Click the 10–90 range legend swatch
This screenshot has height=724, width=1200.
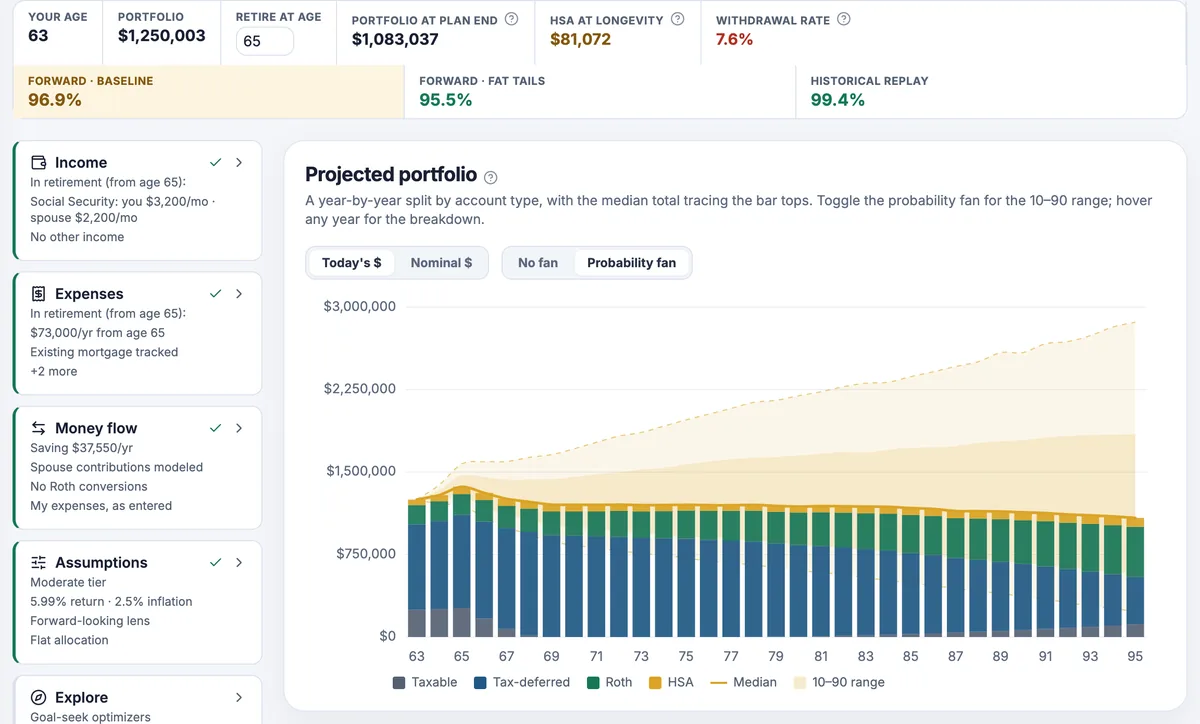pyautogui.click(x=800, y=682)
